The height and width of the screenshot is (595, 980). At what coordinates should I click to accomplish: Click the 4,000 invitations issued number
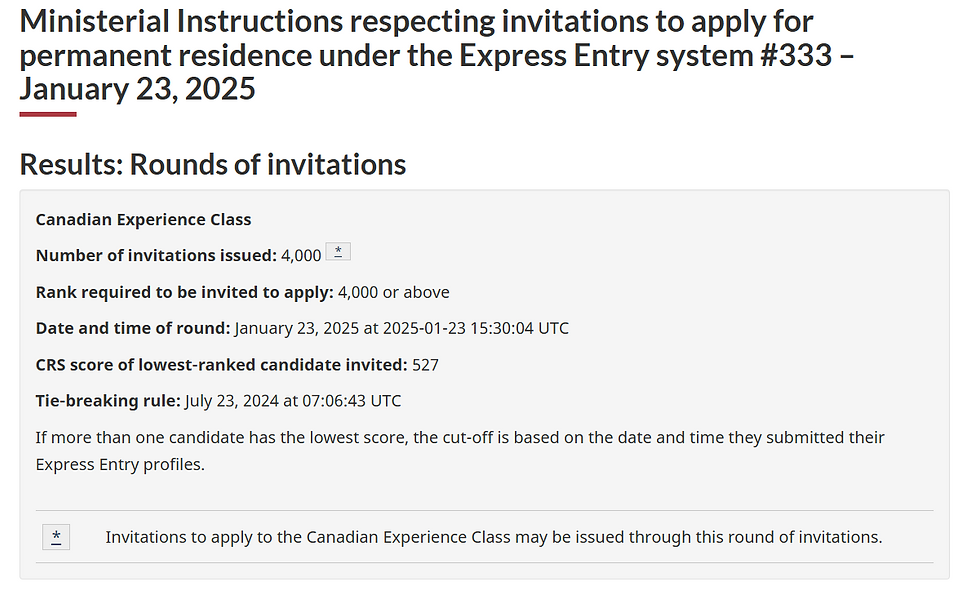click(301, 256)
